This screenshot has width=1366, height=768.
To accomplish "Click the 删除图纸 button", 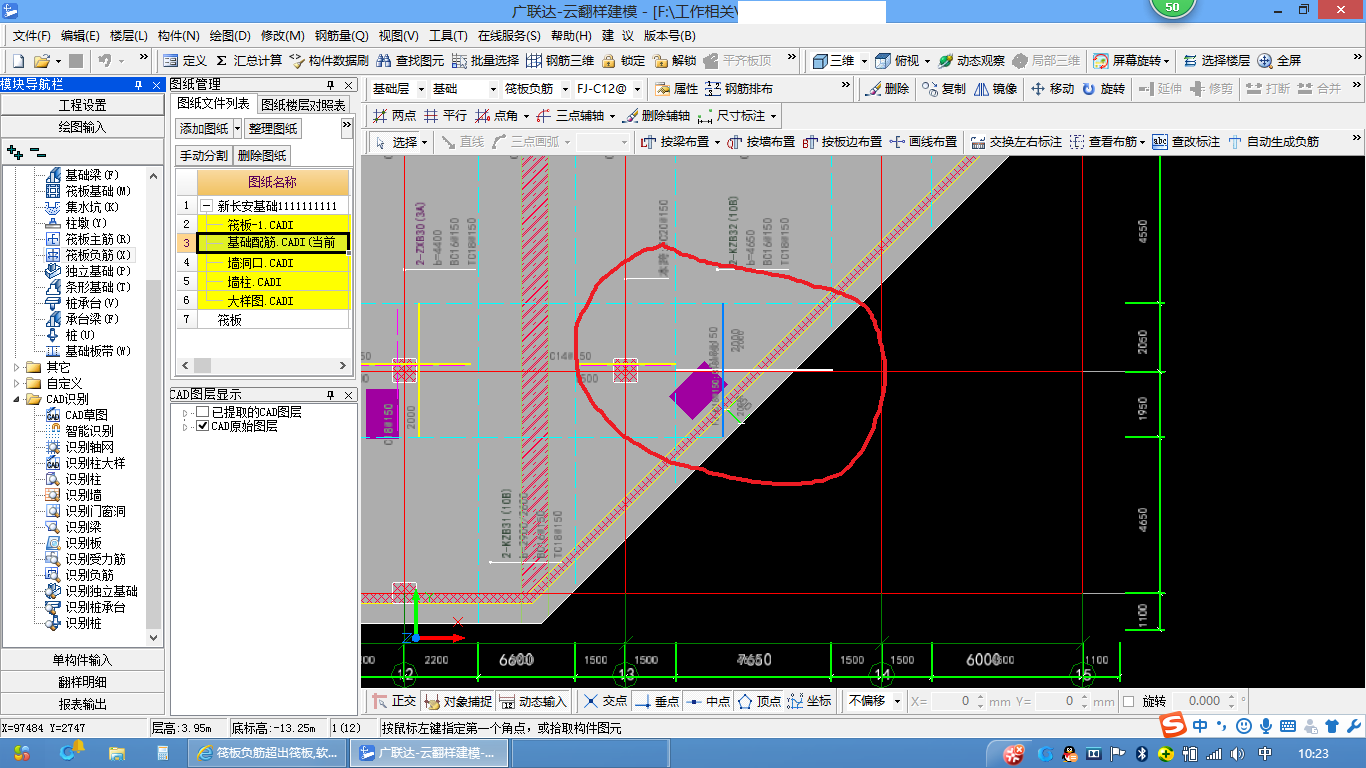I will [262, 155].
